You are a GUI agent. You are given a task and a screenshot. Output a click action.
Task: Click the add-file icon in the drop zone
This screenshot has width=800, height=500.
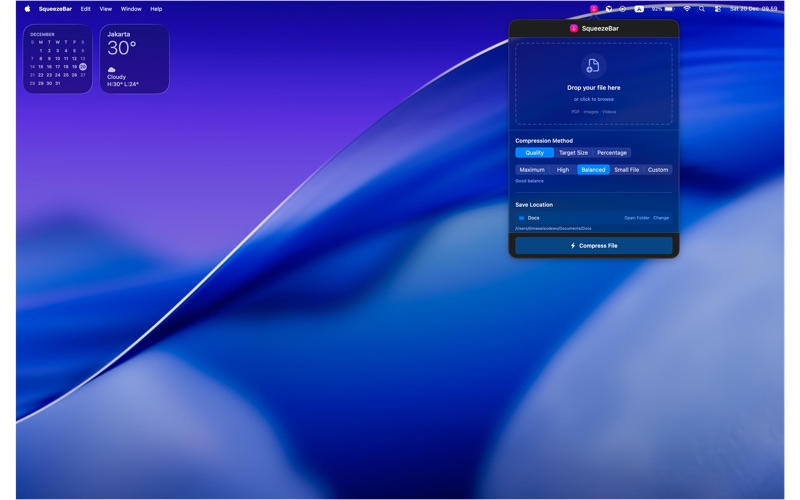pos(593,65)
